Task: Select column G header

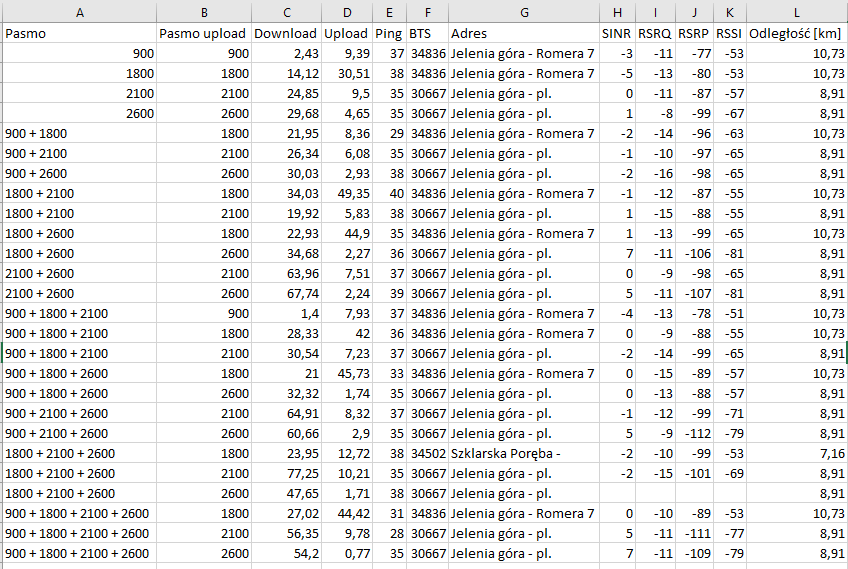Action: coord(524,12)
